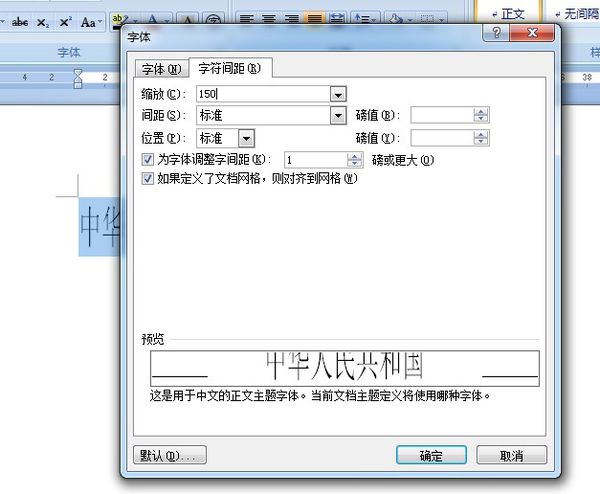600x494 pixels.
Task: Select the 字符间距(R) tab
Action: pos(230,68)
